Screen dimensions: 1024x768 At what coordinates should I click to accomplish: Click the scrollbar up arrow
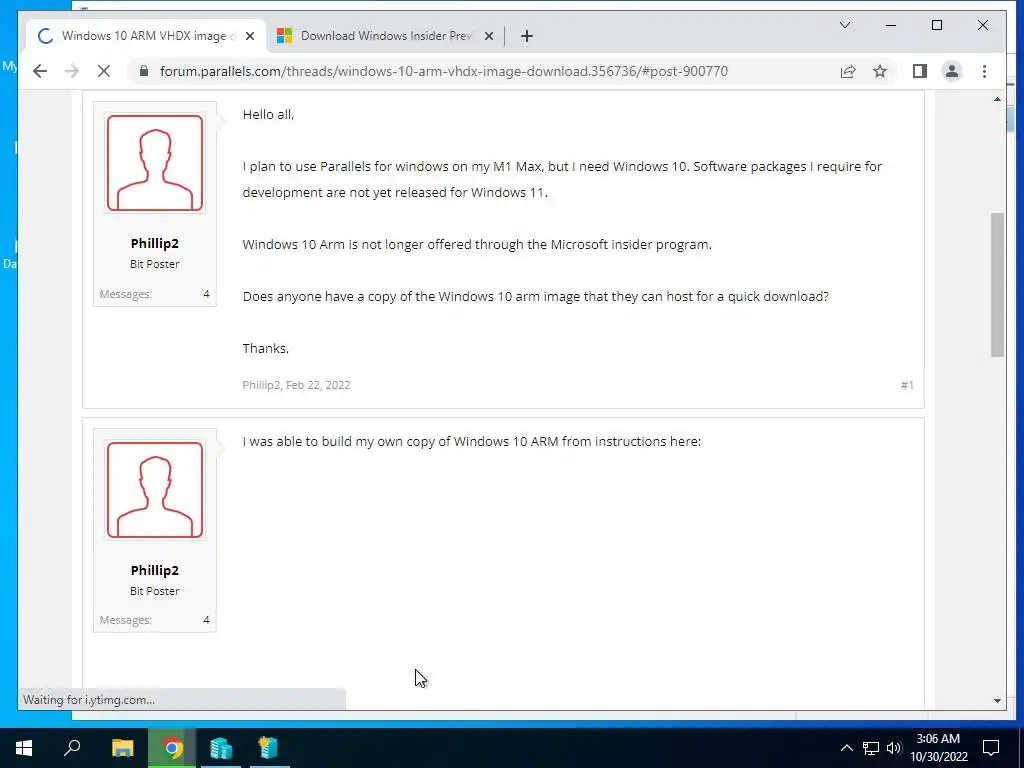coord(997,99)
